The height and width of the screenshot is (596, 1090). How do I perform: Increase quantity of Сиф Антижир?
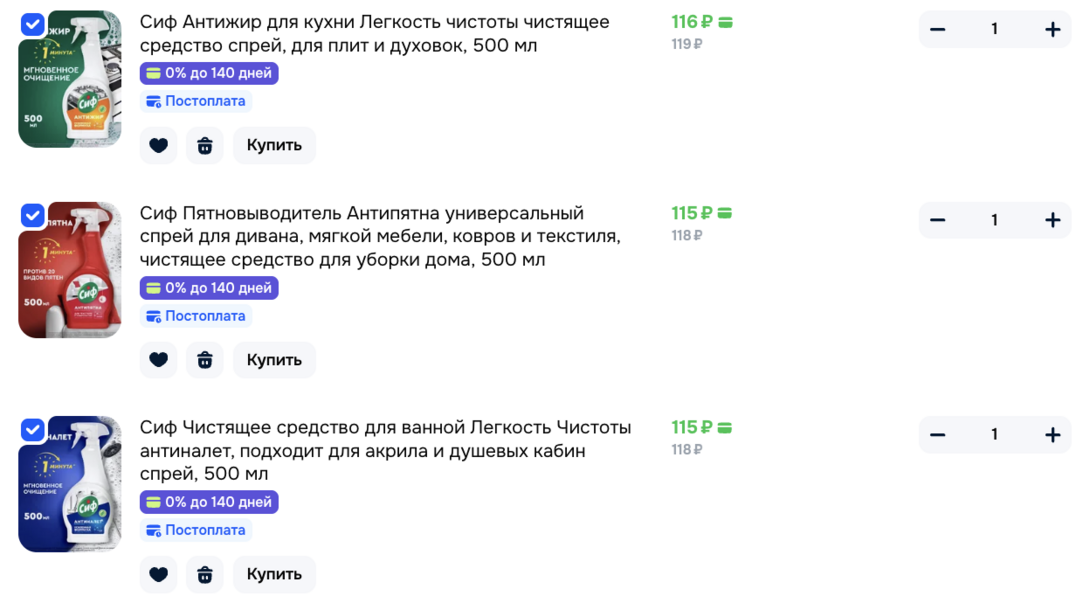point(1052,29)
